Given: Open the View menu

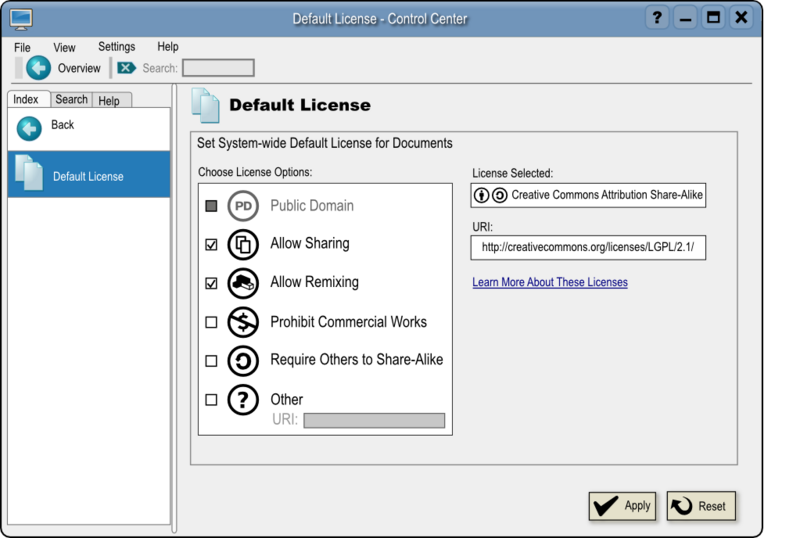Looking at the screenshot, I should (64, 47).
